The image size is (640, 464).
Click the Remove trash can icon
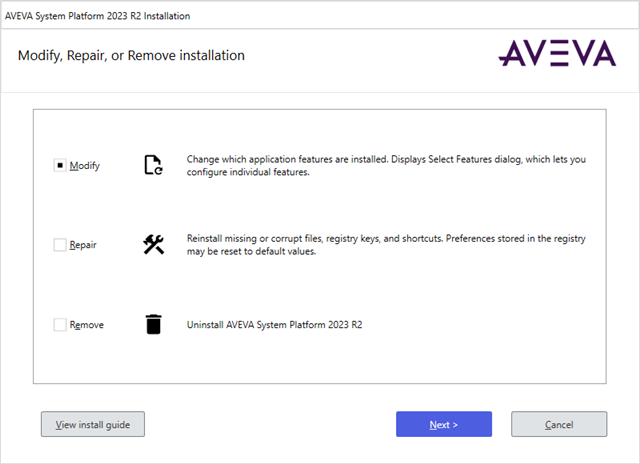153,324
